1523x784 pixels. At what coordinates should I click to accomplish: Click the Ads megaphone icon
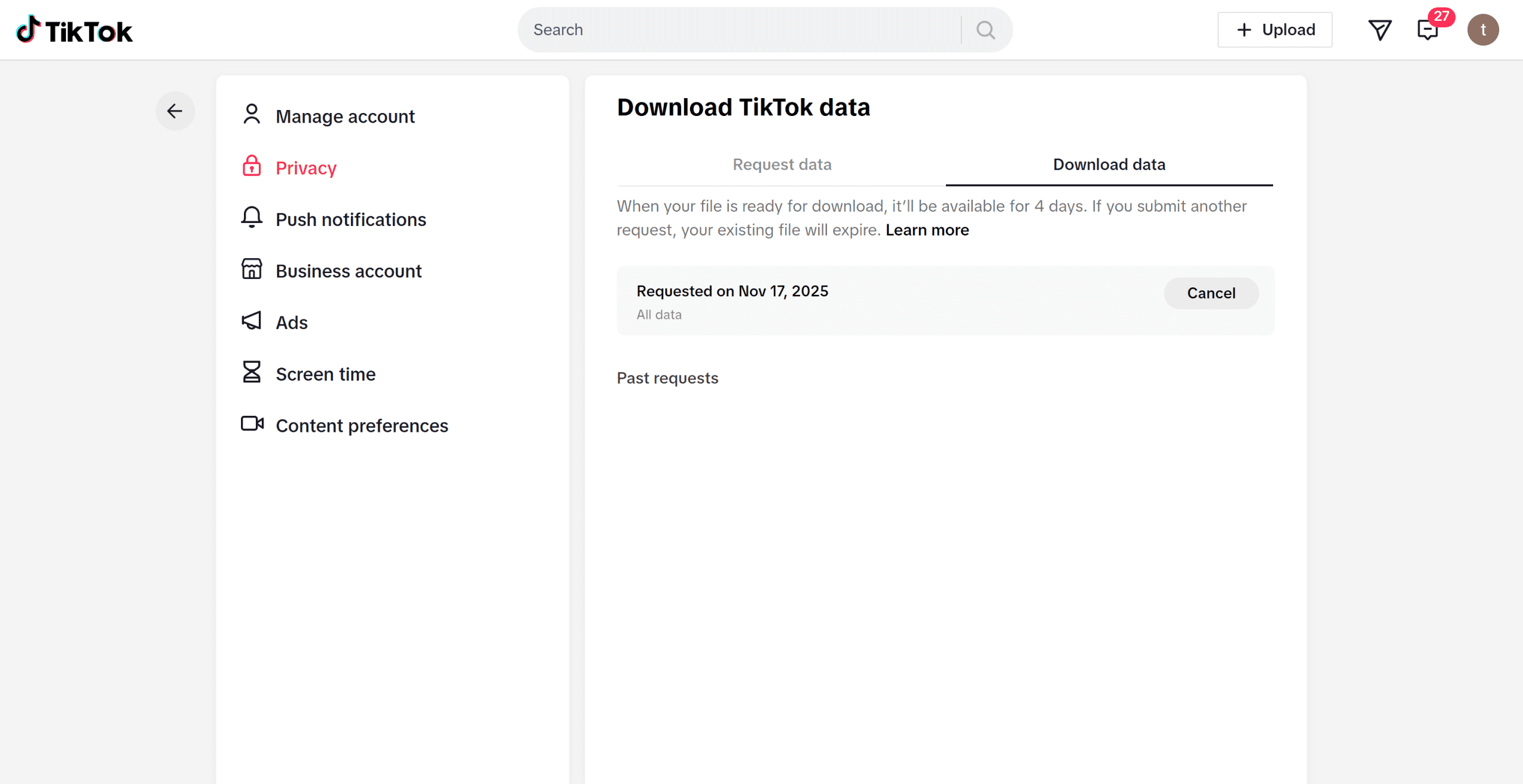point(252,321)
